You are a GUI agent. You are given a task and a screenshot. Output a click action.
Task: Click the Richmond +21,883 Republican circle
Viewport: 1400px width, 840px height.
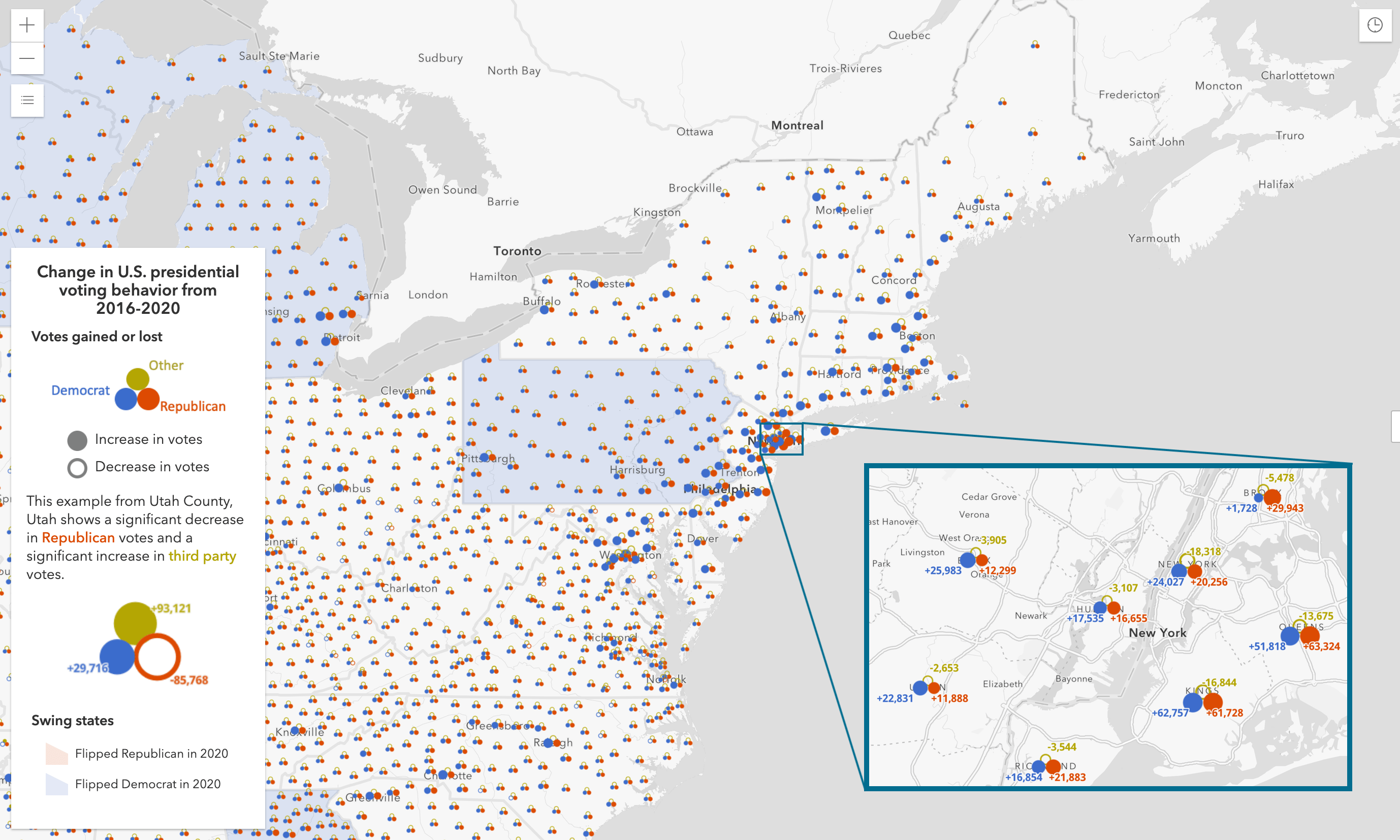(1053, 766)
